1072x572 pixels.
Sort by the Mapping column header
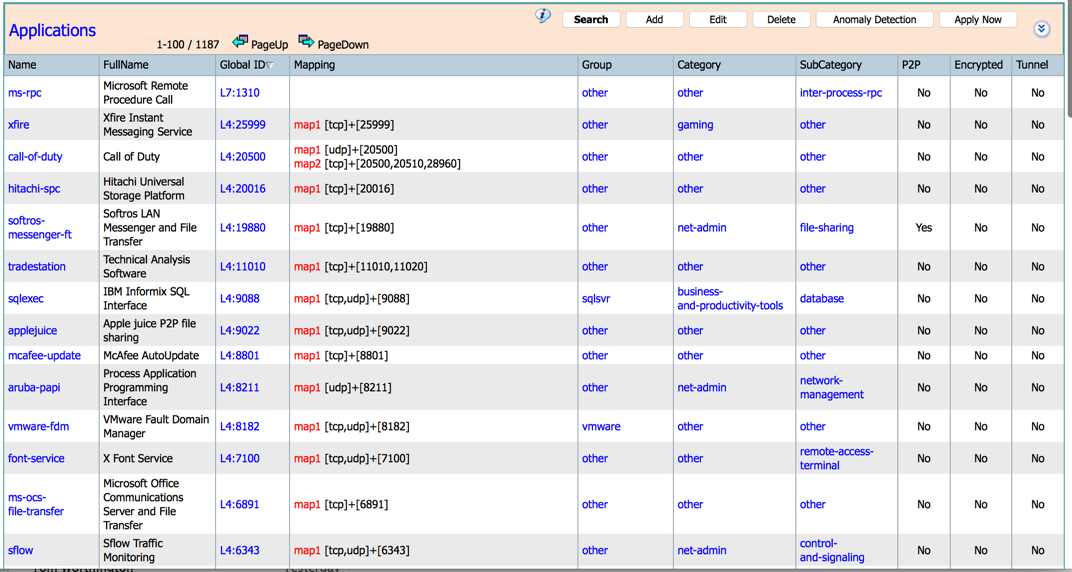(314, 65)
